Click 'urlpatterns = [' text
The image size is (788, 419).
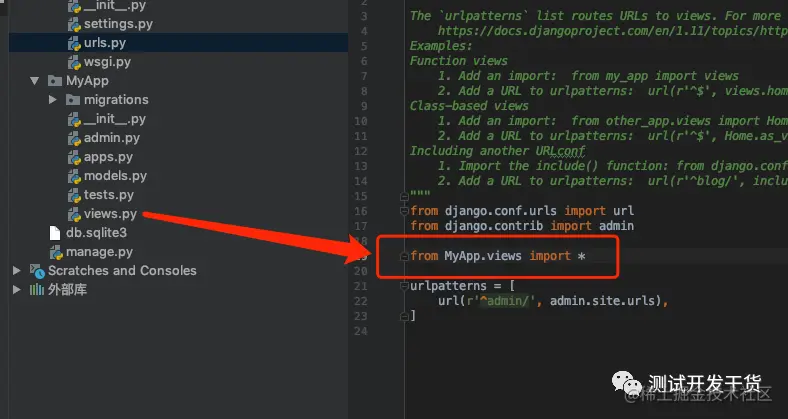click(x=462, y=286)
